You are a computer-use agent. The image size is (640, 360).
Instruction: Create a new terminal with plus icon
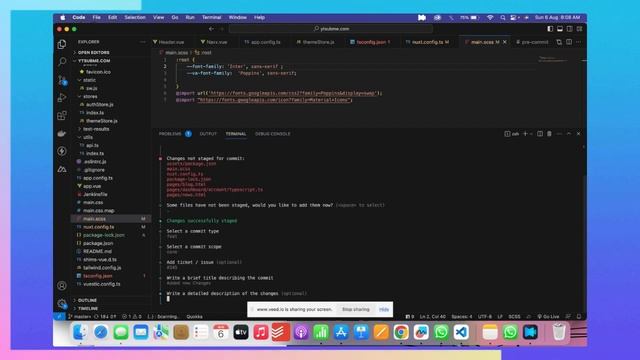point(525,134)
